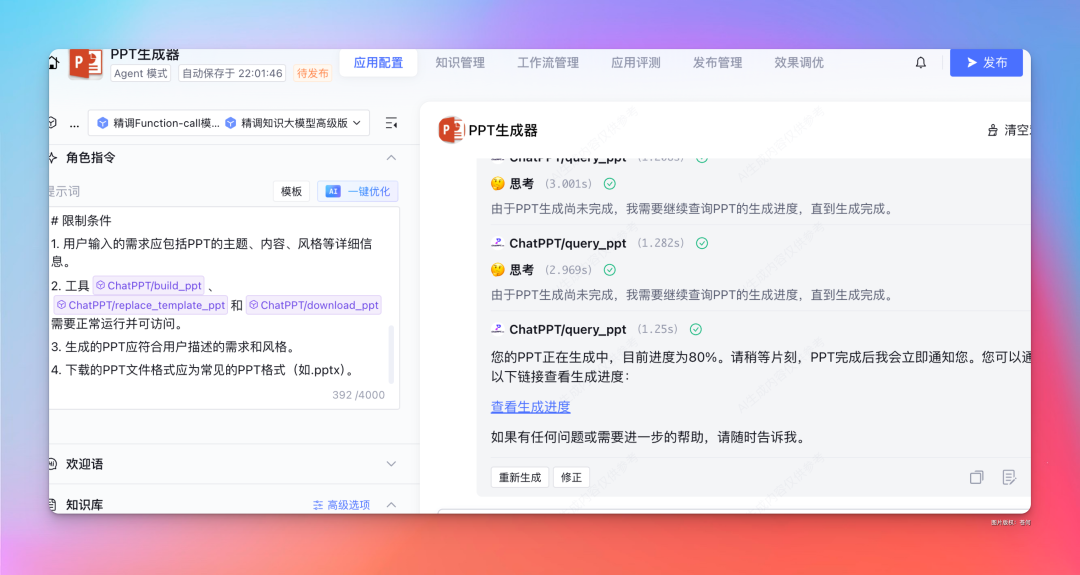Open the 模板 template button
Viewport: 1080px width, 575px height.
[291, 191]
